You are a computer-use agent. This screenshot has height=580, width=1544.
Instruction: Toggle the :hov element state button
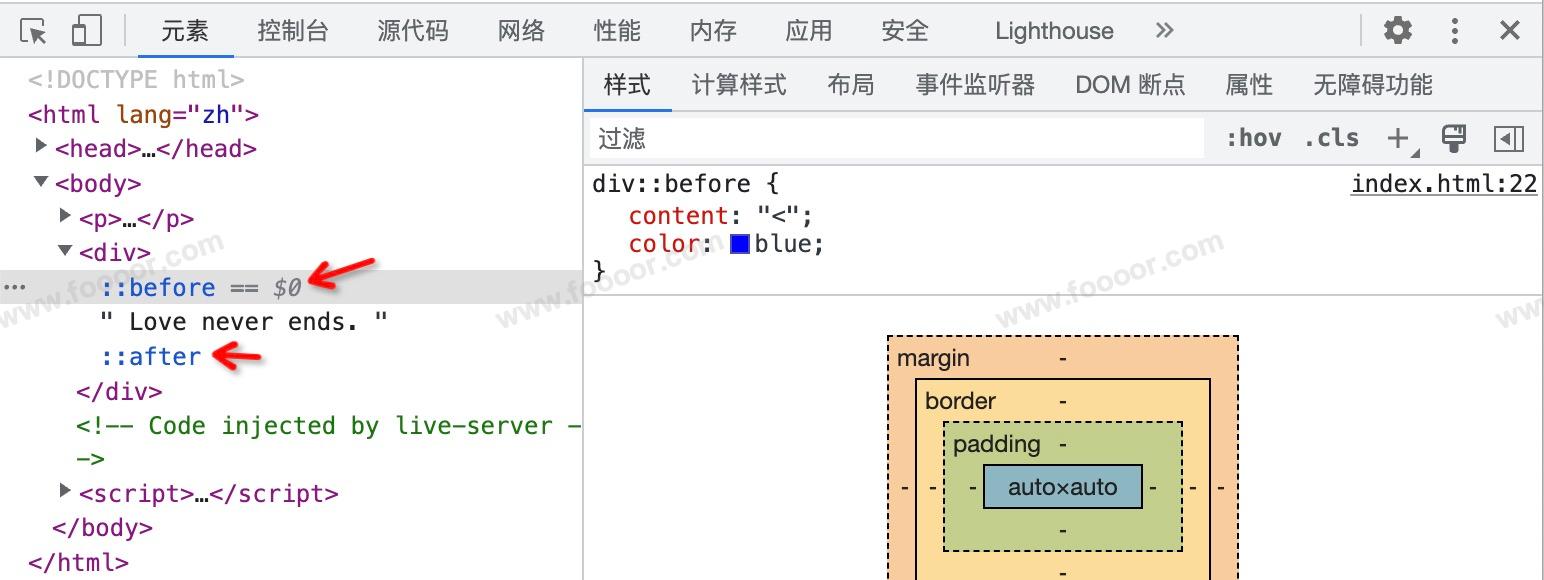coord(1253,138)
